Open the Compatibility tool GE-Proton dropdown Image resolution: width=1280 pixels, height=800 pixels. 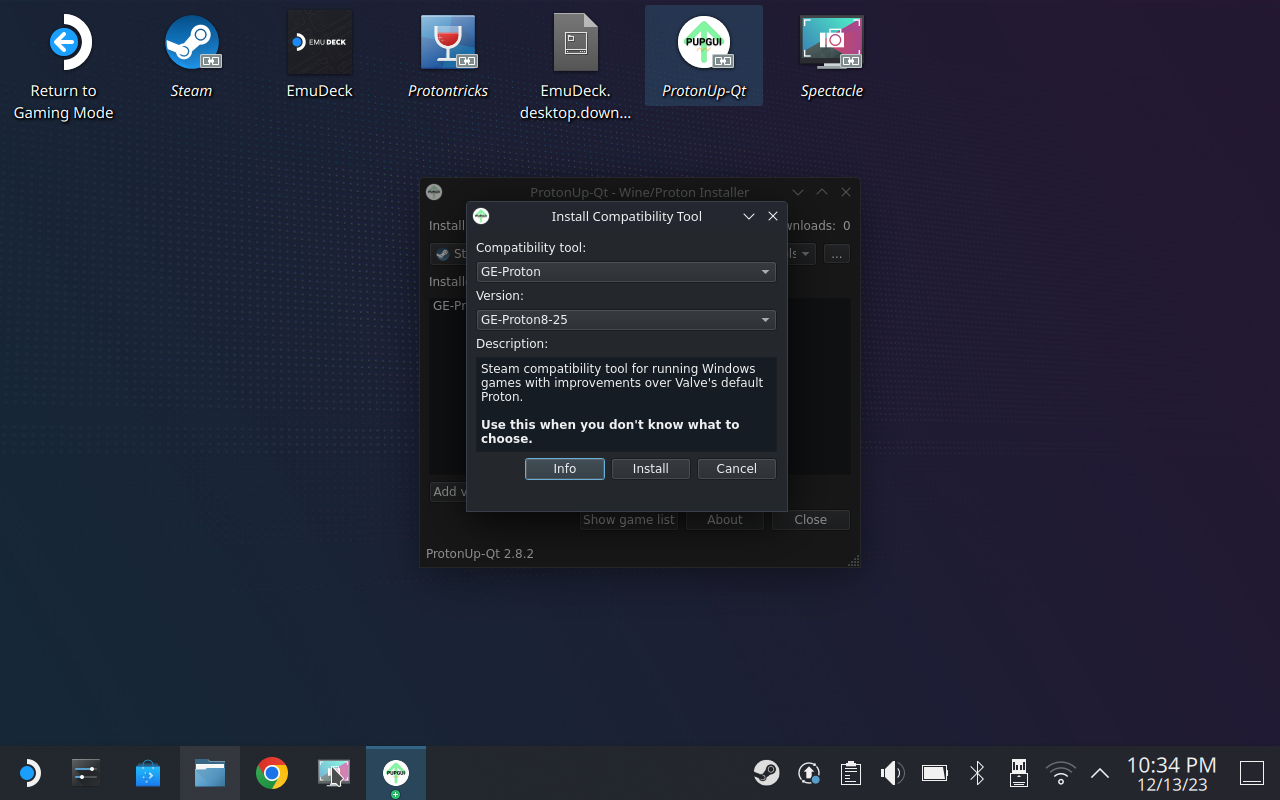coord(626,272)
